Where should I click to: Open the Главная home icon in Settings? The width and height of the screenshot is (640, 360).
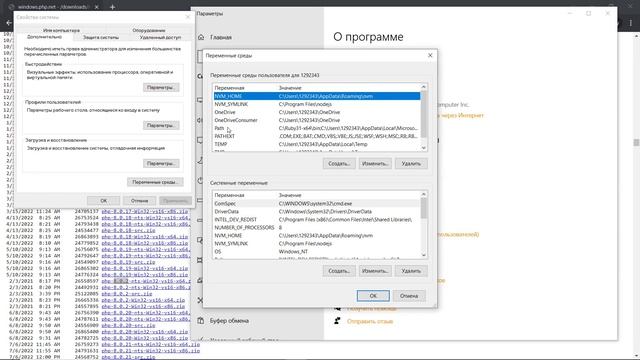click(201, 37)
